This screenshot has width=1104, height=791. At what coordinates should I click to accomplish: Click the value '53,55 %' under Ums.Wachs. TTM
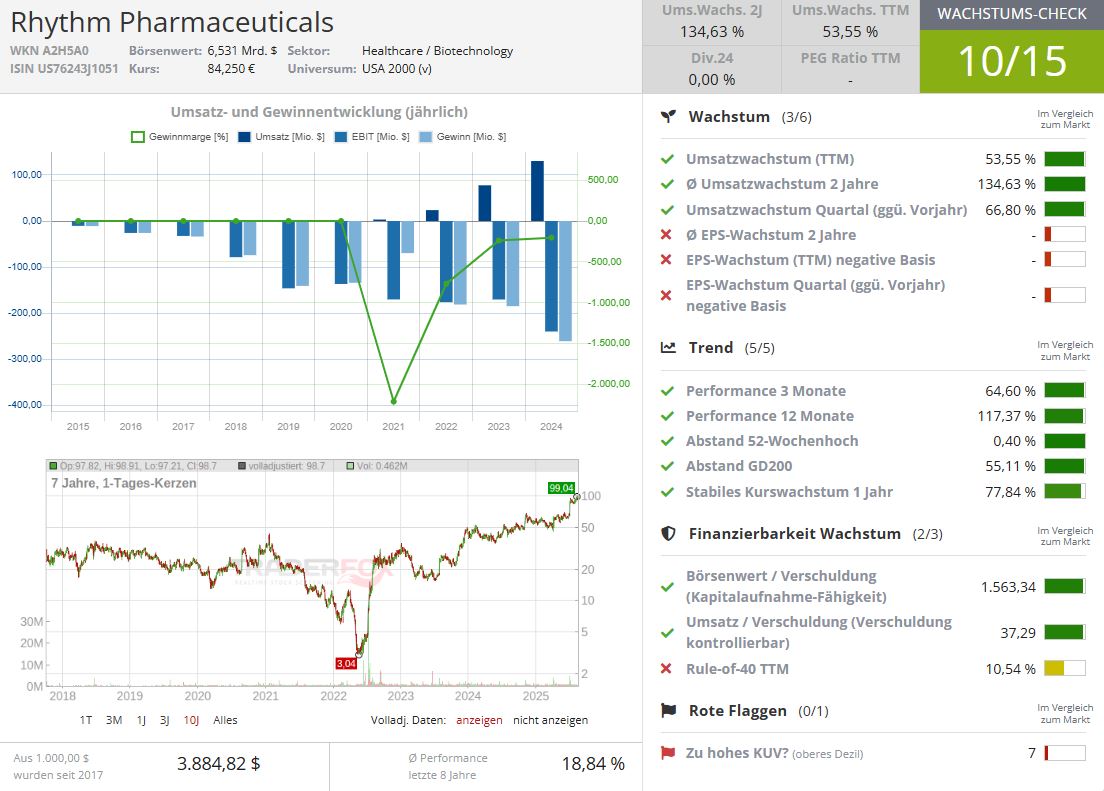point(851,32)
